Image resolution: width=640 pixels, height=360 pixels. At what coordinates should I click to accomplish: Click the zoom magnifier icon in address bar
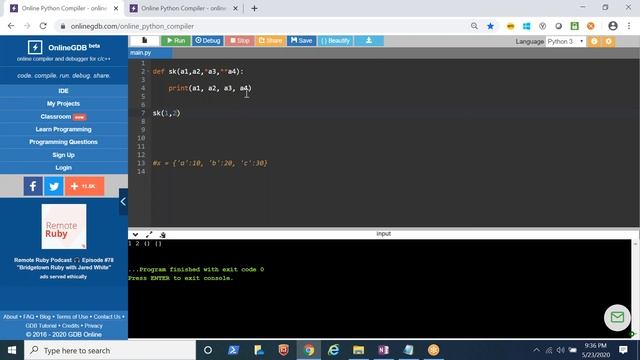(x=474, y=26)
